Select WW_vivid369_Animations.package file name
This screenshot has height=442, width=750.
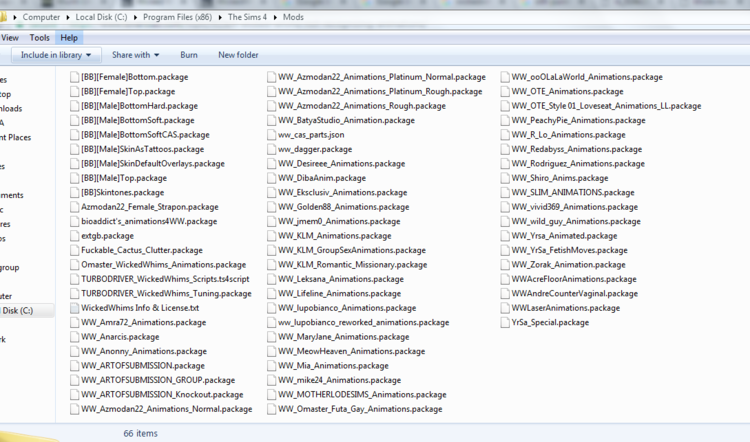[574, 207]
